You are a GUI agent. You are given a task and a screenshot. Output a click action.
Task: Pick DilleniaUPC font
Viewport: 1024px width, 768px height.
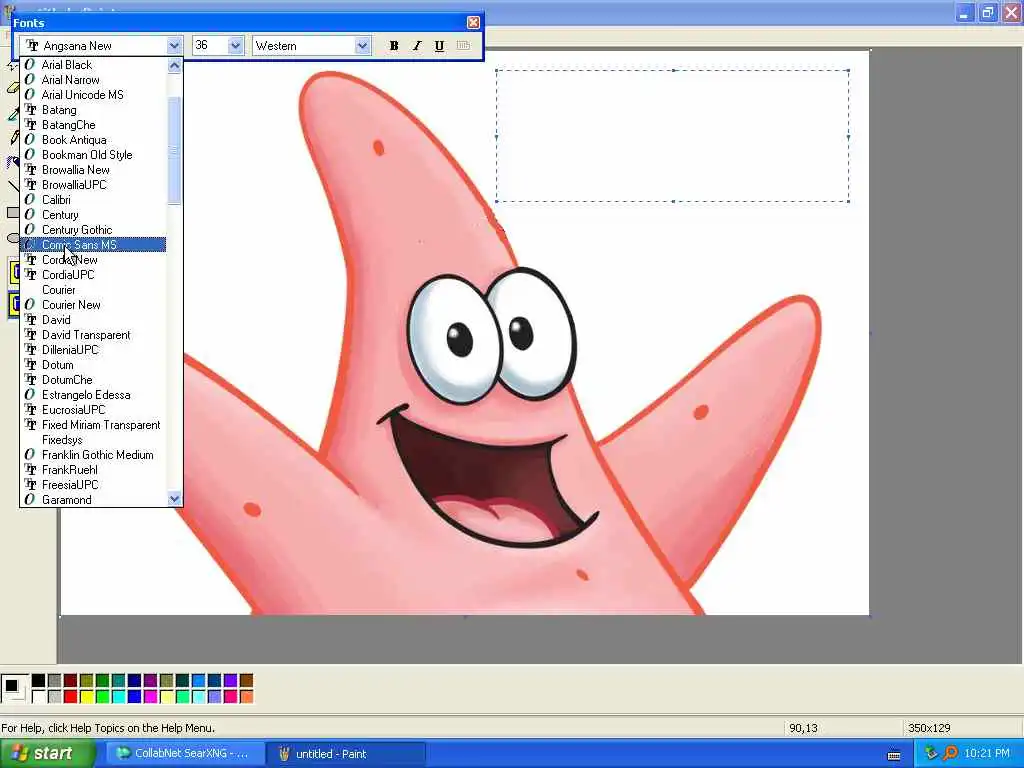click(93, 350)
